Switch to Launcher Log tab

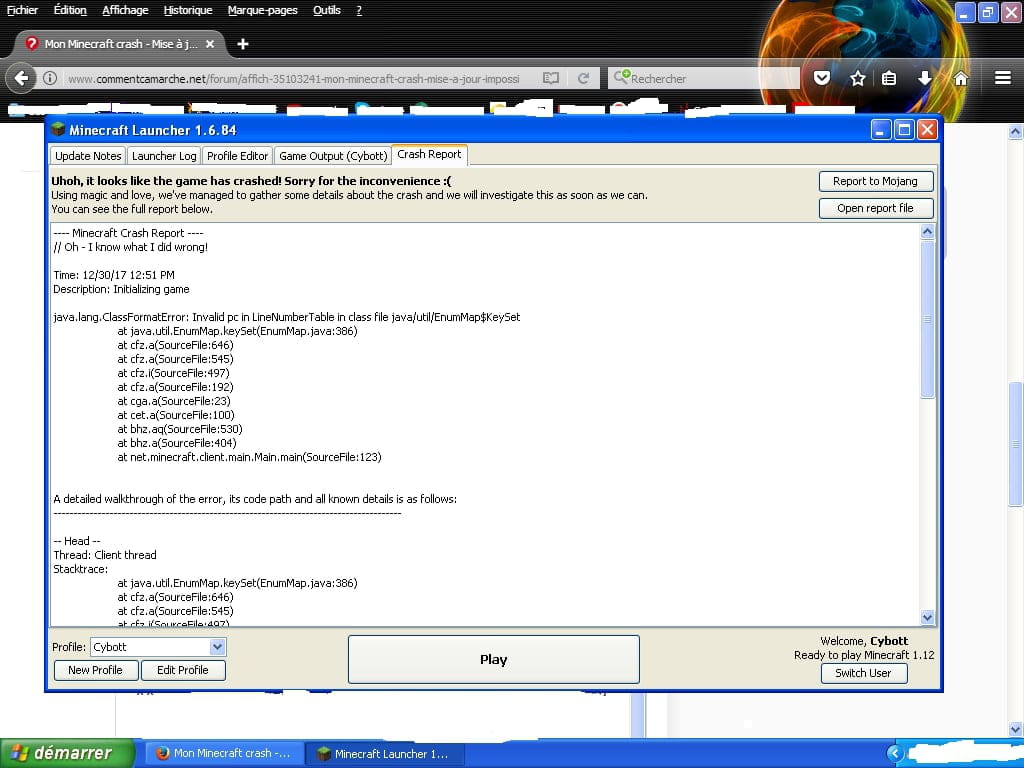pos(164,155)
